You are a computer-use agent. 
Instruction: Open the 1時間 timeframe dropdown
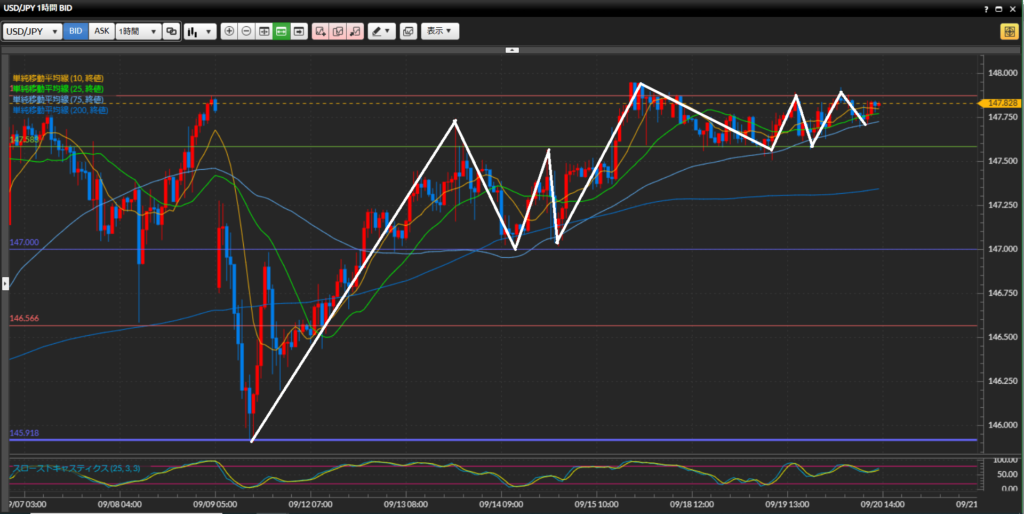pyautogui.click(x=137, y=31)
